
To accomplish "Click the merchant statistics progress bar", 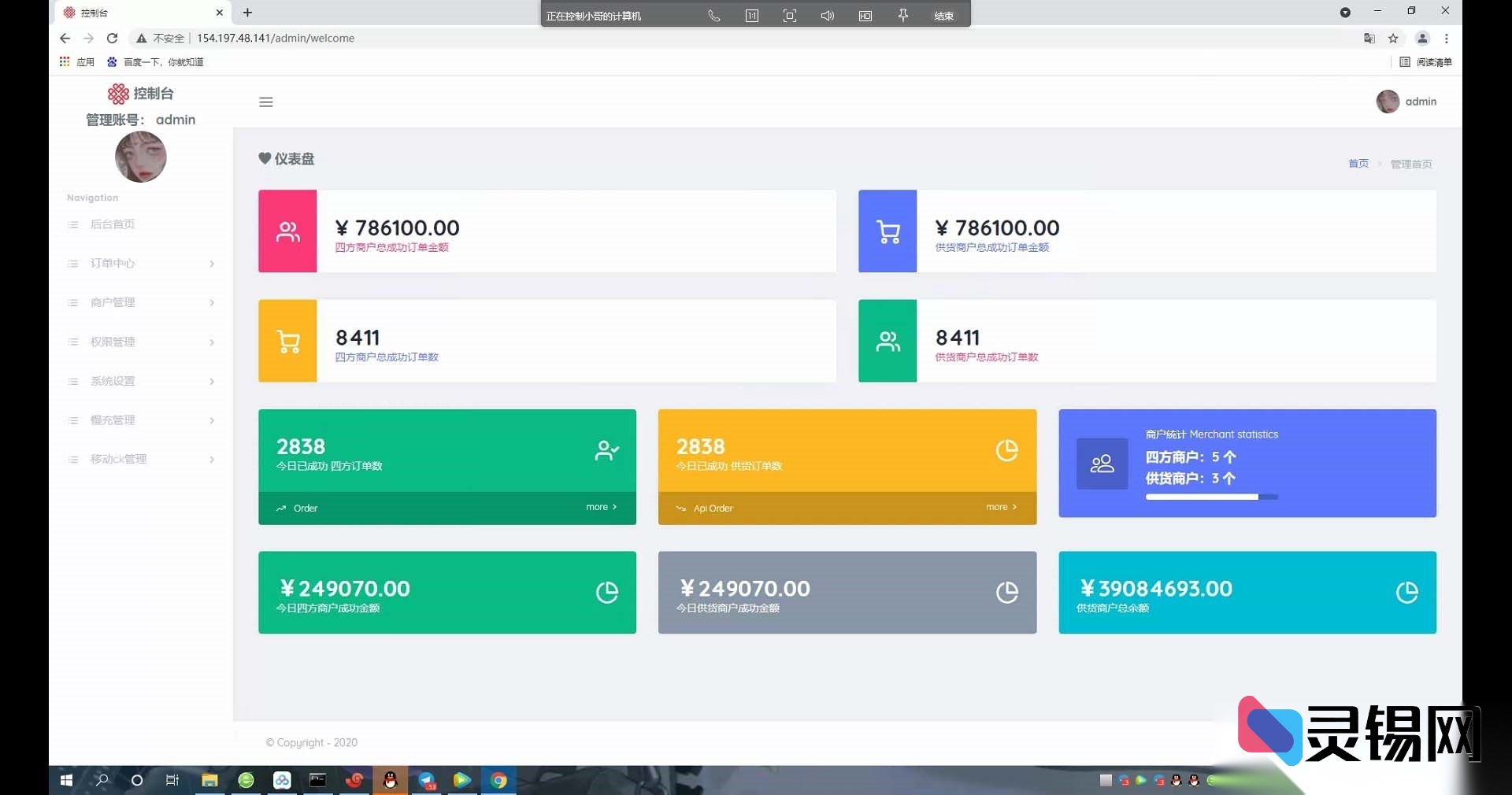I will (1211, 497).
